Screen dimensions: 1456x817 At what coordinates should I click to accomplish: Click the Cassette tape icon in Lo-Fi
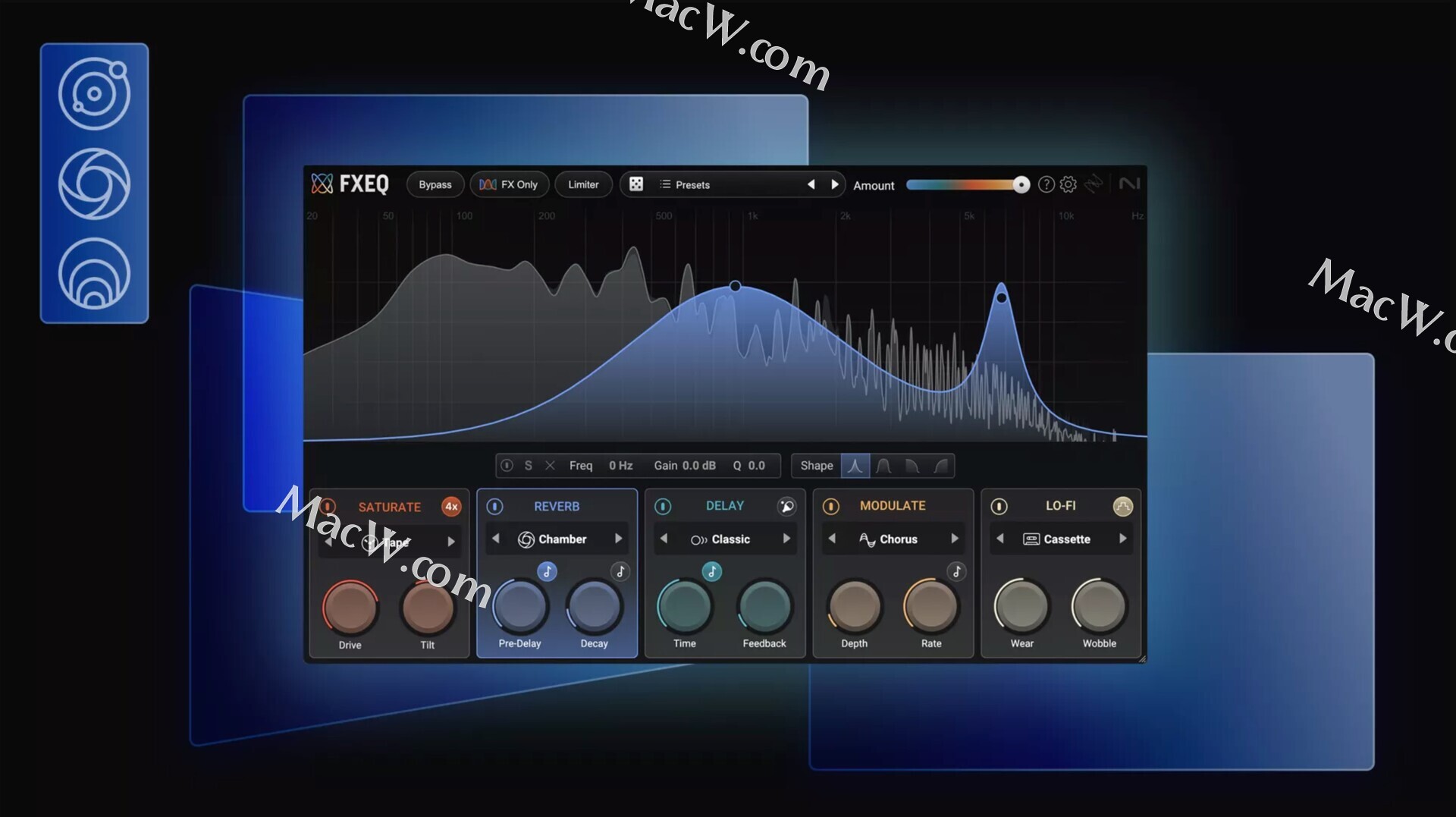click(1031, 539)
